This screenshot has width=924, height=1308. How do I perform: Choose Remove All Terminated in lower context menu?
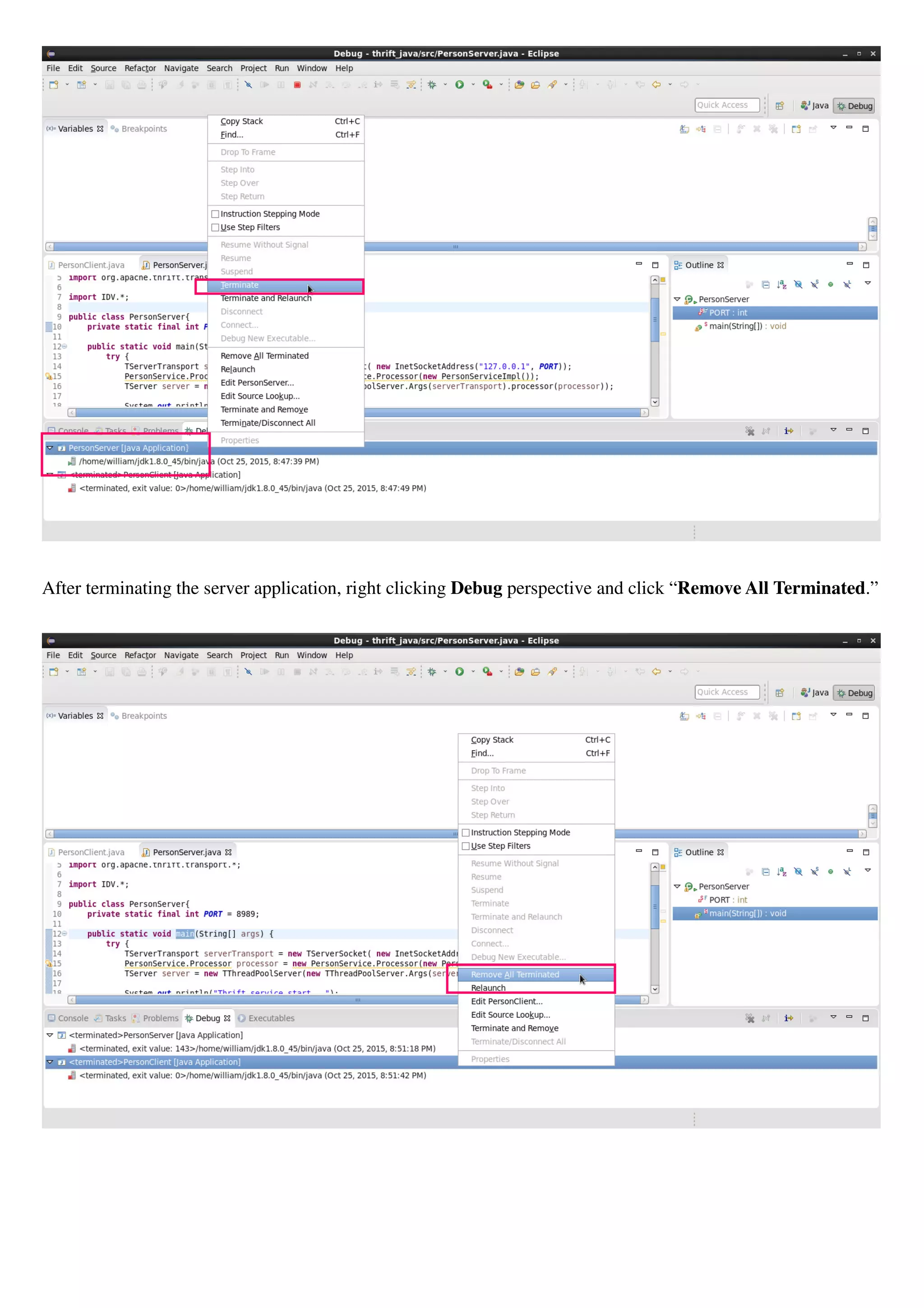coord(536,975)
